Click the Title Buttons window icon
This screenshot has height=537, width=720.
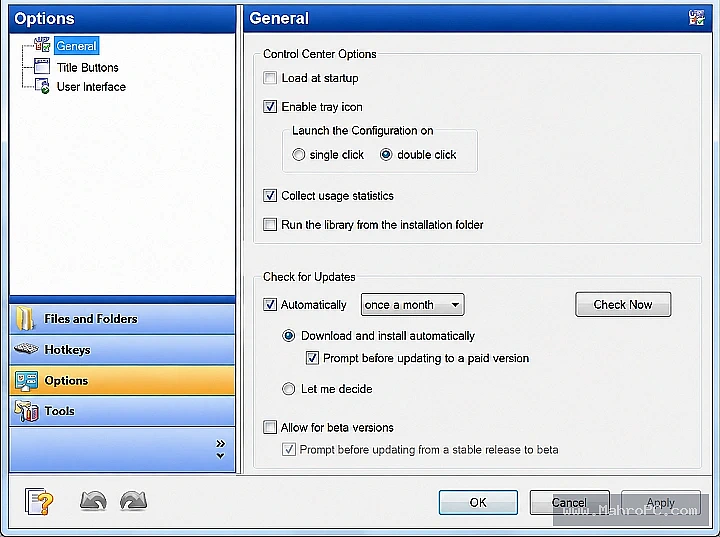[x=42, y=67]
